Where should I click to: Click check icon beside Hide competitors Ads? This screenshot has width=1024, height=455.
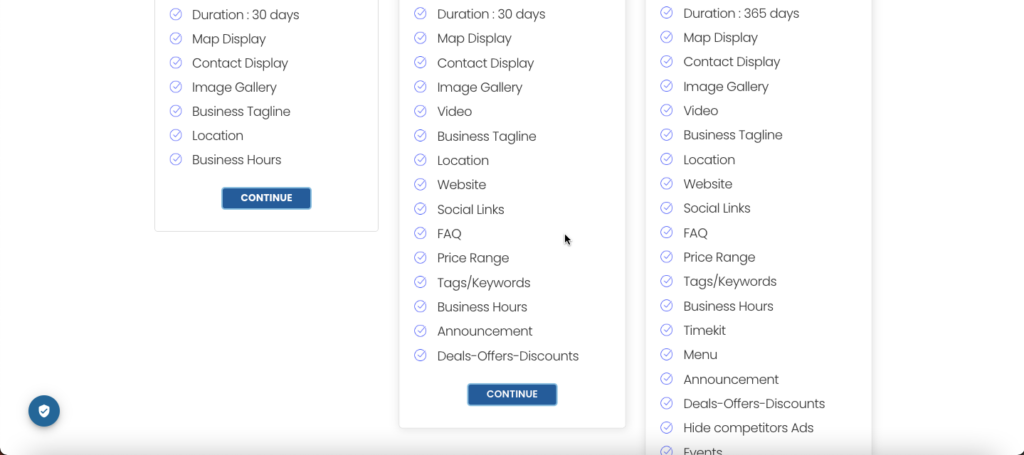[x=666, y=428]
